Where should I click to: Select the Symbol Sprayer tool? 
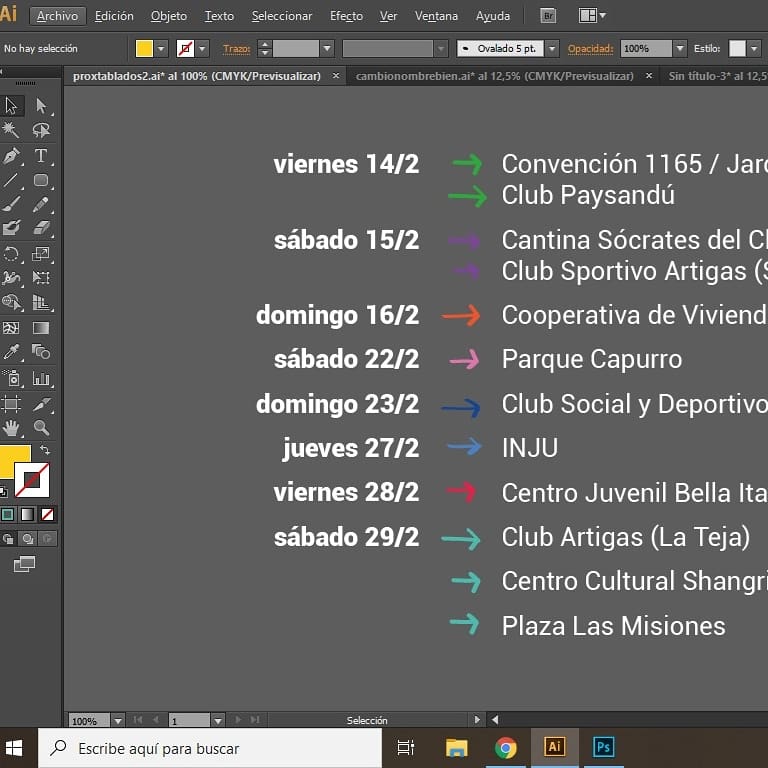tap(11, 378)
